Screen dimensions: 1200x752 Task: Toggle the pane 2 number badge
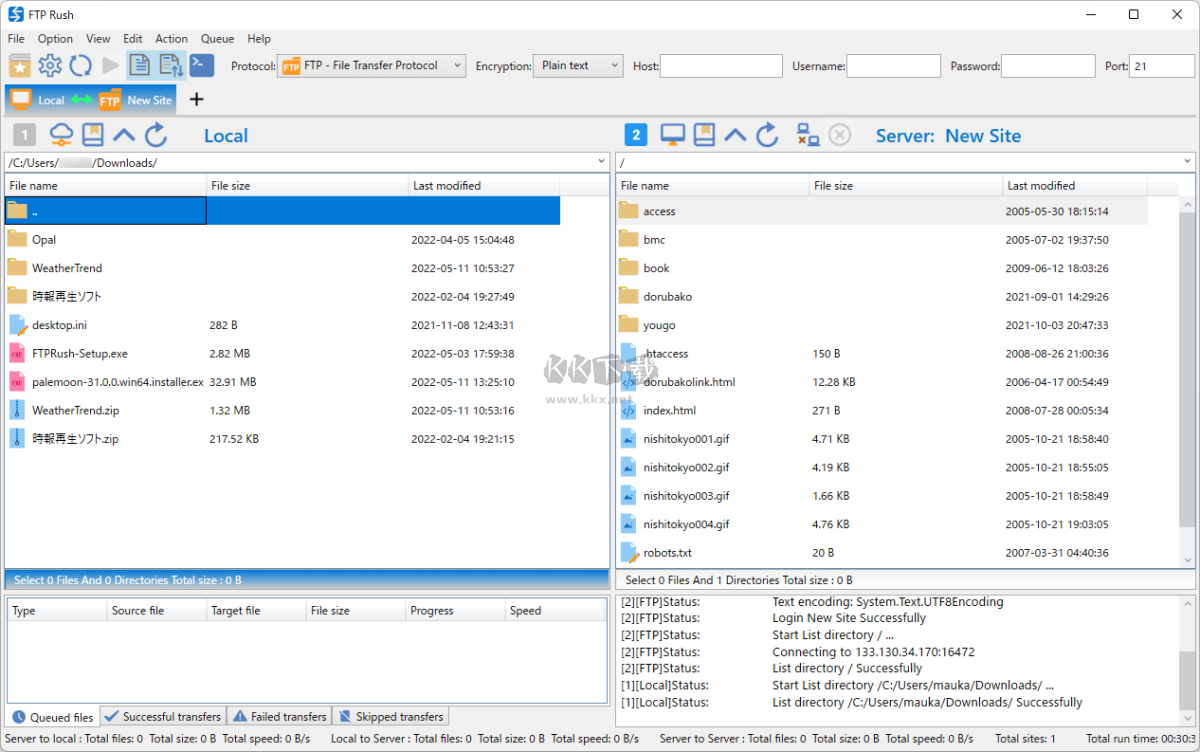tap(636, 136)
